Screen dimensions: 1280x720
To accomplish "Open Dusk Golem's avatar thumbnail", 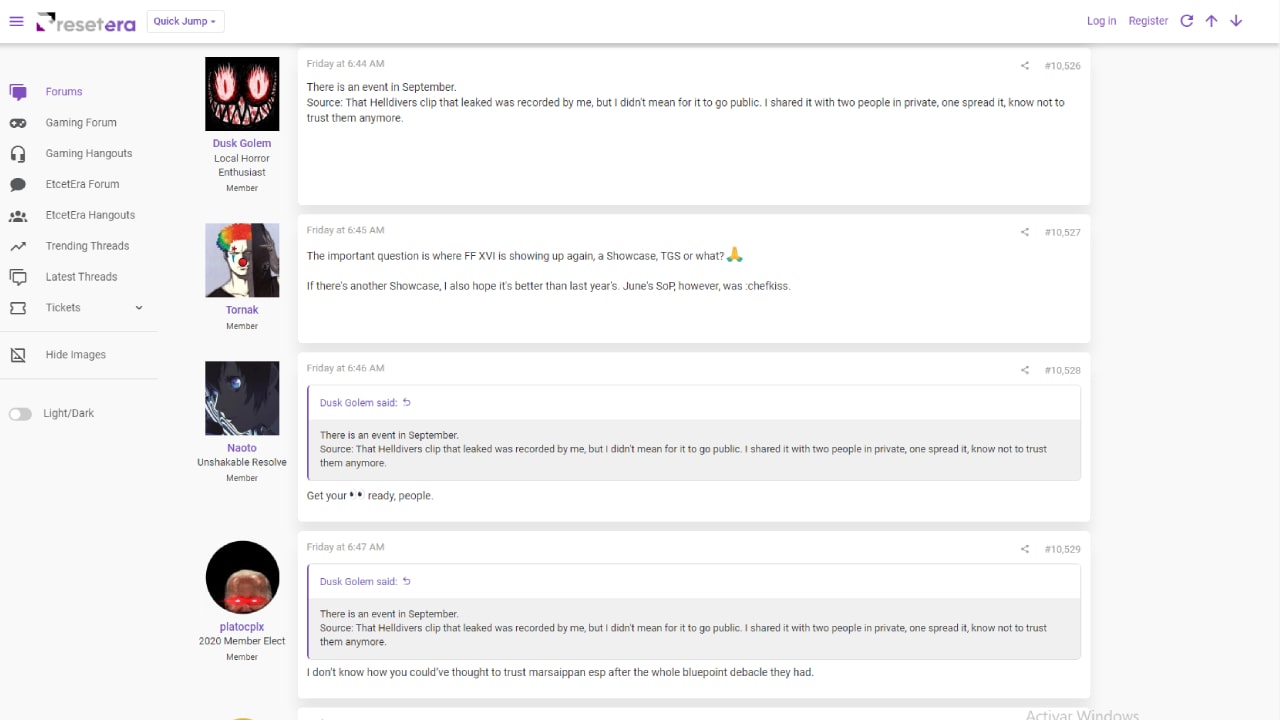I will click(x=242, y=94).
